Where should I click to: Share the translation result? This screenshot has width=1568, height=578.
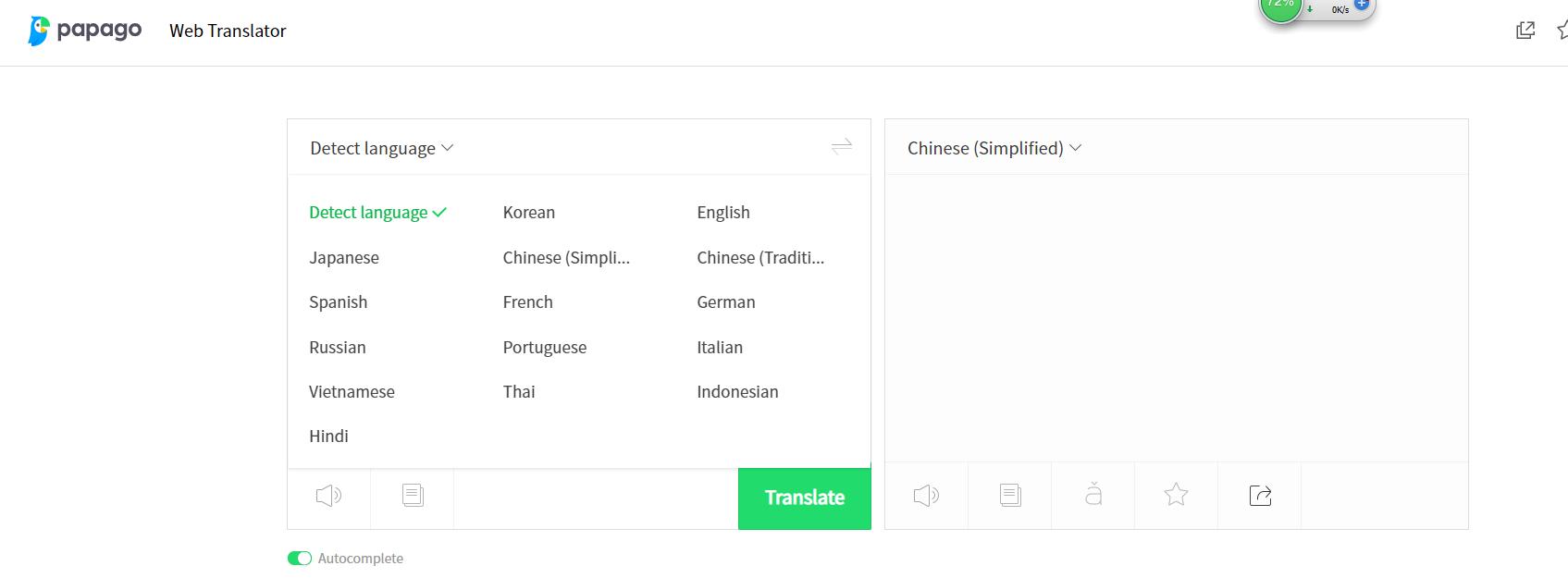tap(1260, 496)
